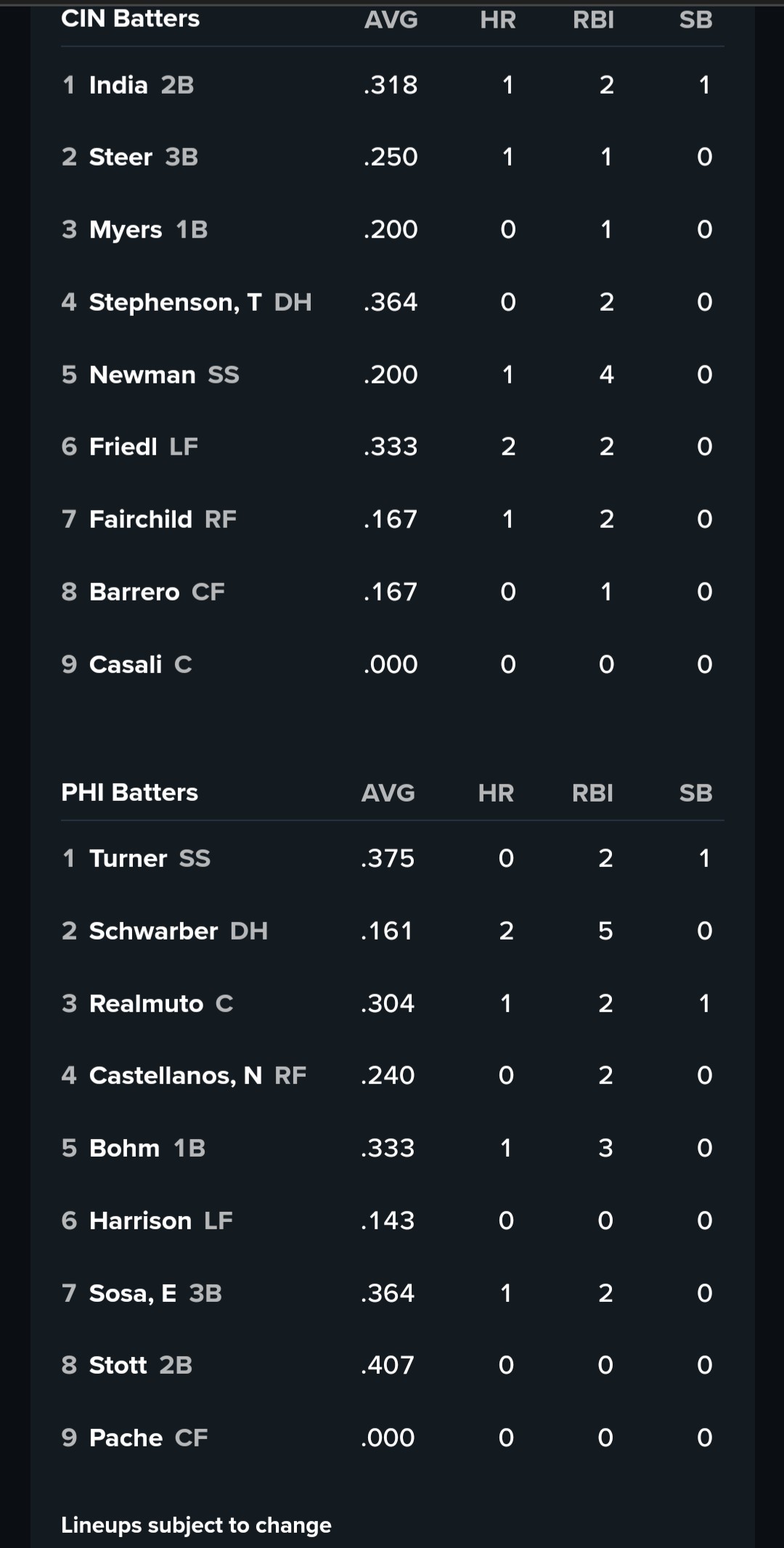Open Stott 2B player page
The height and width of the screenshot is (1548, 784).
coord(118,1365)
